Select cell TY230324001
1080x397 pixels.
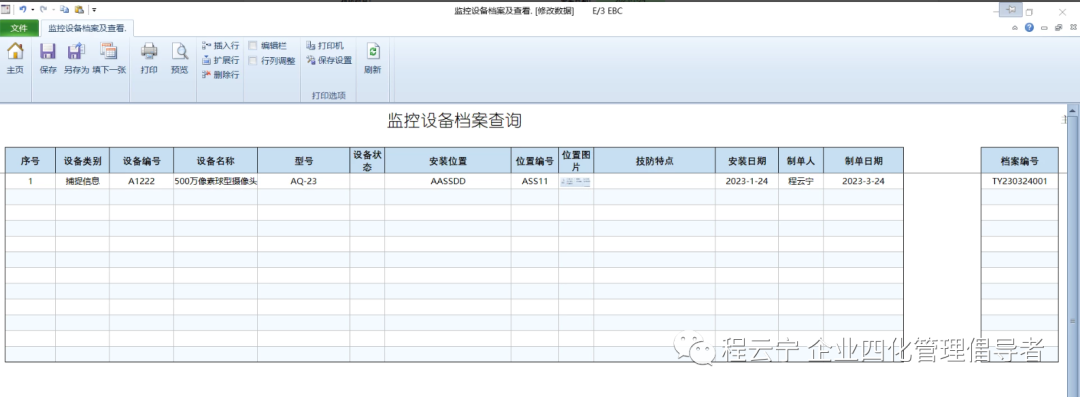pos(1019,181)
